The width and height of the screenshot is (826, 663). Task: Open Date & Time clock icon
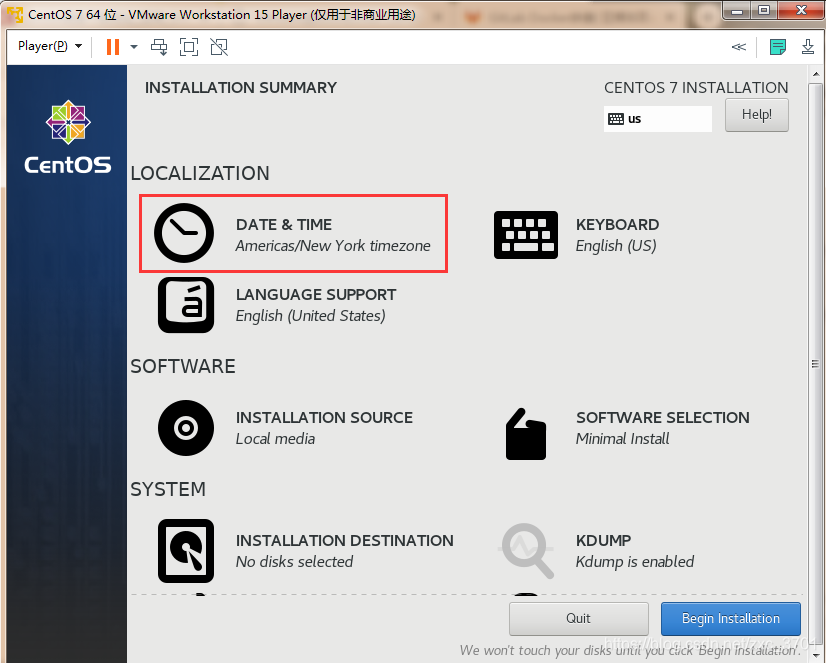click(184, 233)
